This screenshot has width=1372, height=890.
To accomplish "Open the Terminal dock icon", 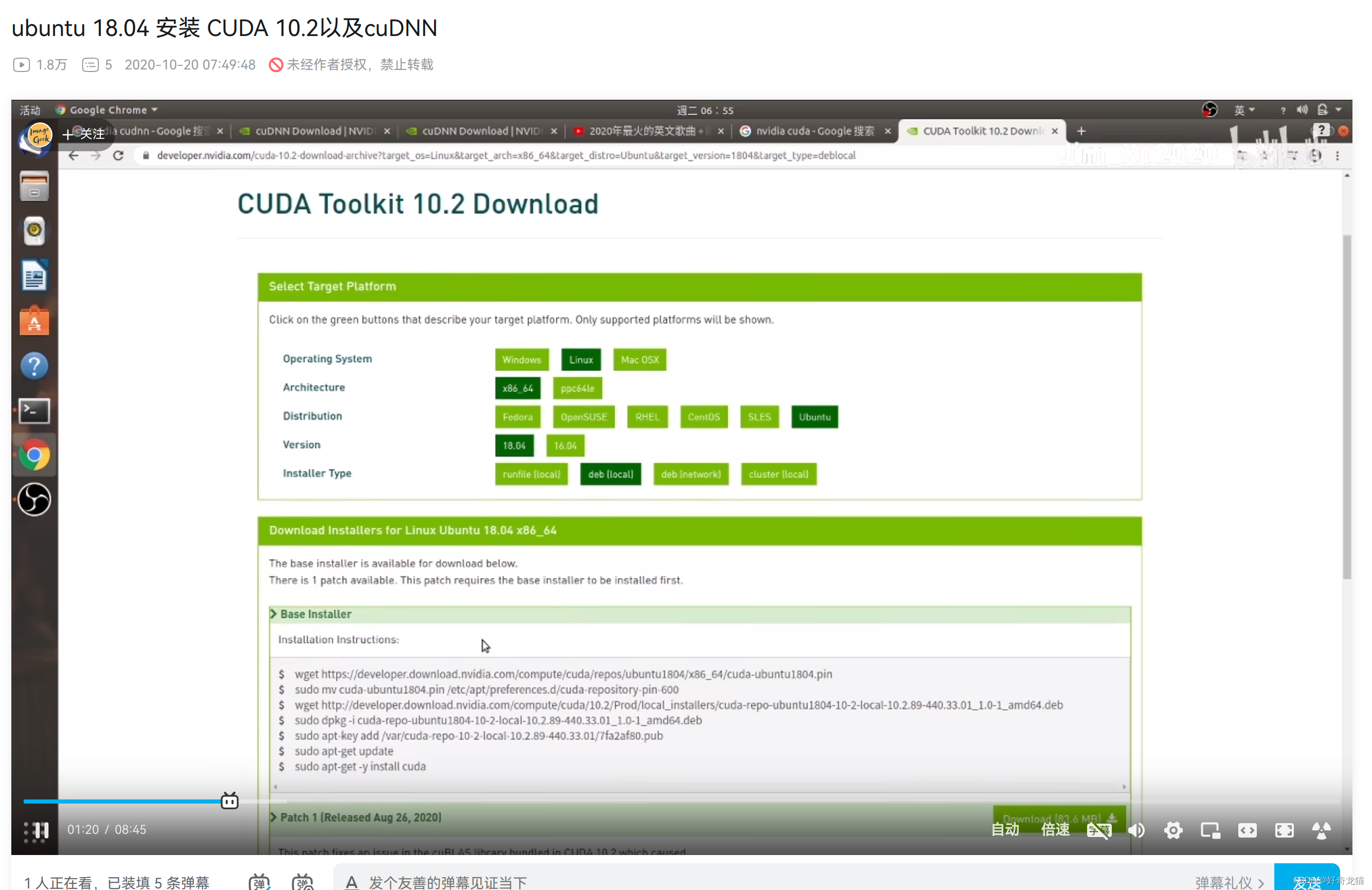I will point(34,411).
